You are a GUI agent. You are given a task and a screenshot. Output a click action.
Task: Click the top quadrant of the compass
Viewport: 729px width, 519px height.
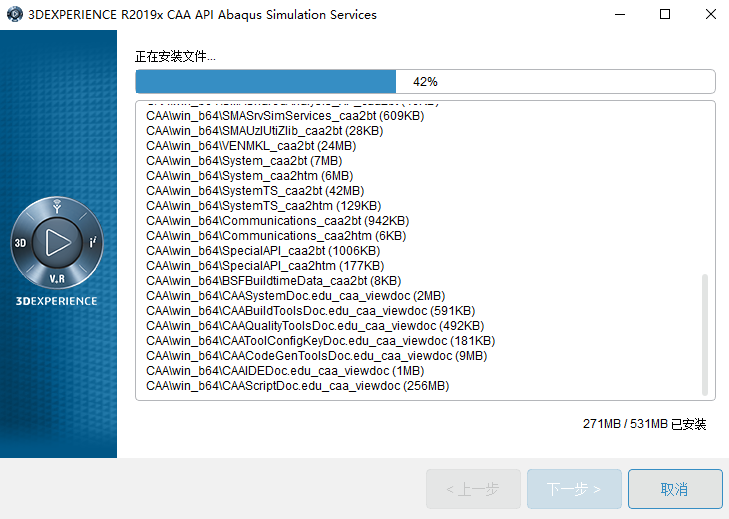coord(57,208)
